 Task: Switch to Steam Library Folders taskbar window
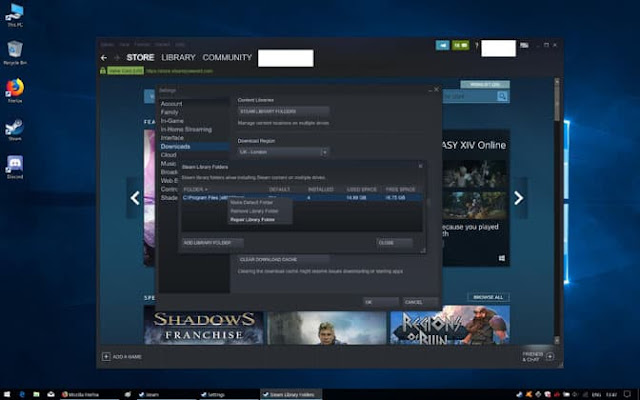(x=291, y=395)
